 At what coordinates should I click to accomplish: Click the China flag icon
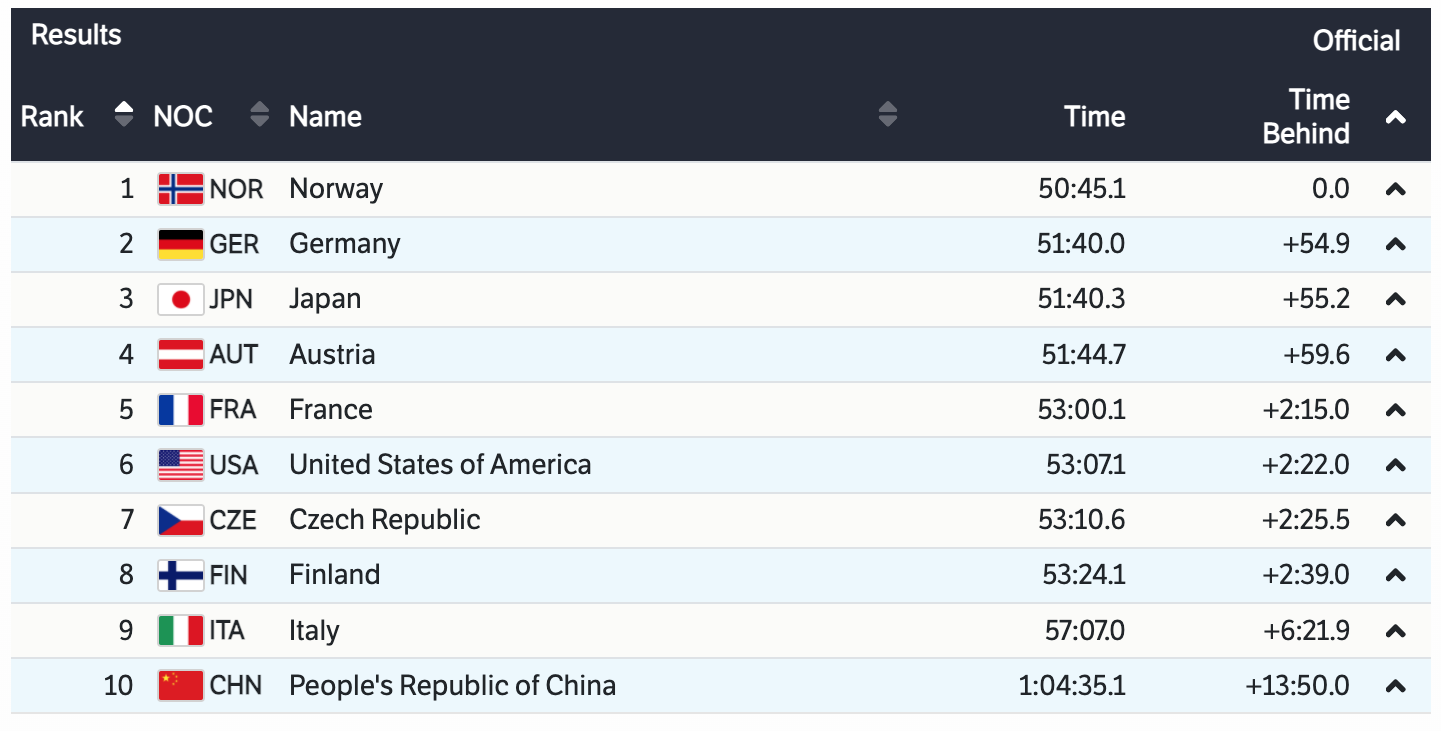pos(180,686)
